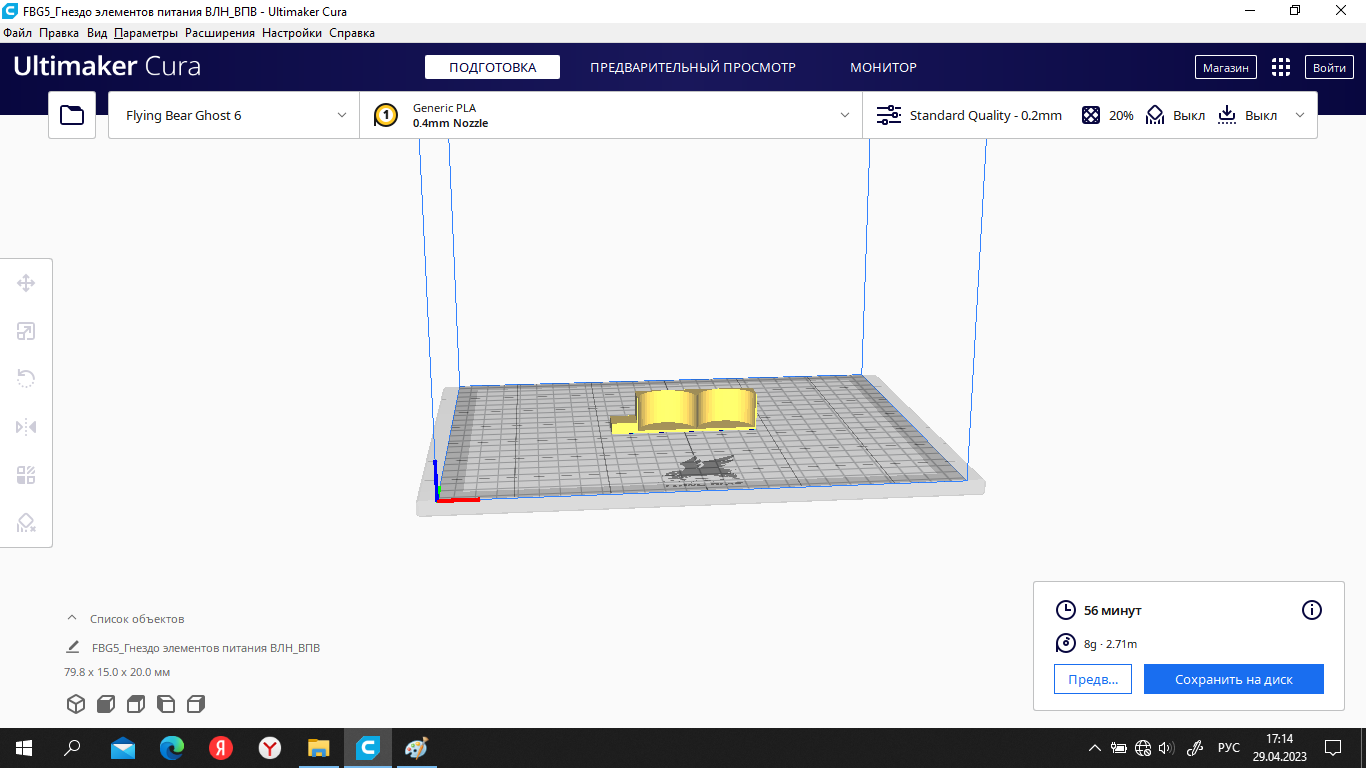Open Paint app in taskbar
Viewport: 1366px width, 768px height.
[416, 748]
